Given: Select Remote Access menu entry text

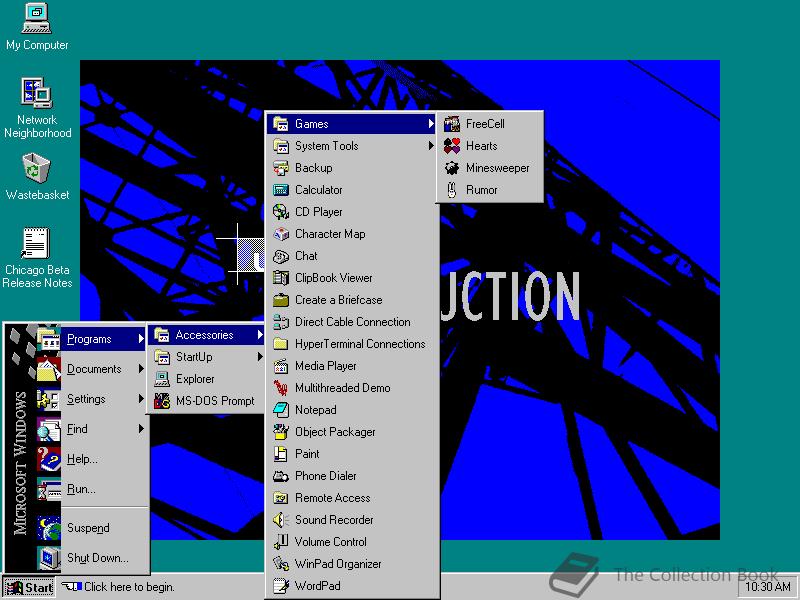Looking at the screenshot, I should (333, 498).
